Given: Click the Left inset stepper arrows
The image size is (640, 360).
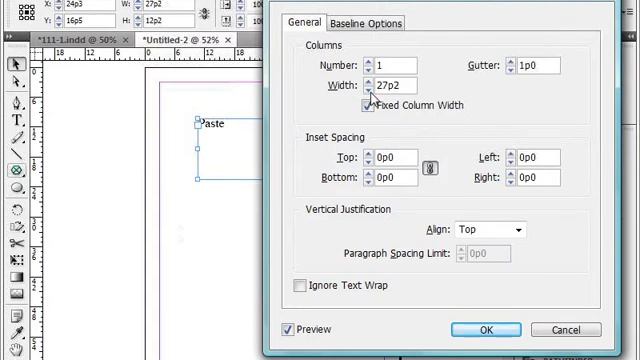Looking at the screenshot, I should [x=511, y=158].
